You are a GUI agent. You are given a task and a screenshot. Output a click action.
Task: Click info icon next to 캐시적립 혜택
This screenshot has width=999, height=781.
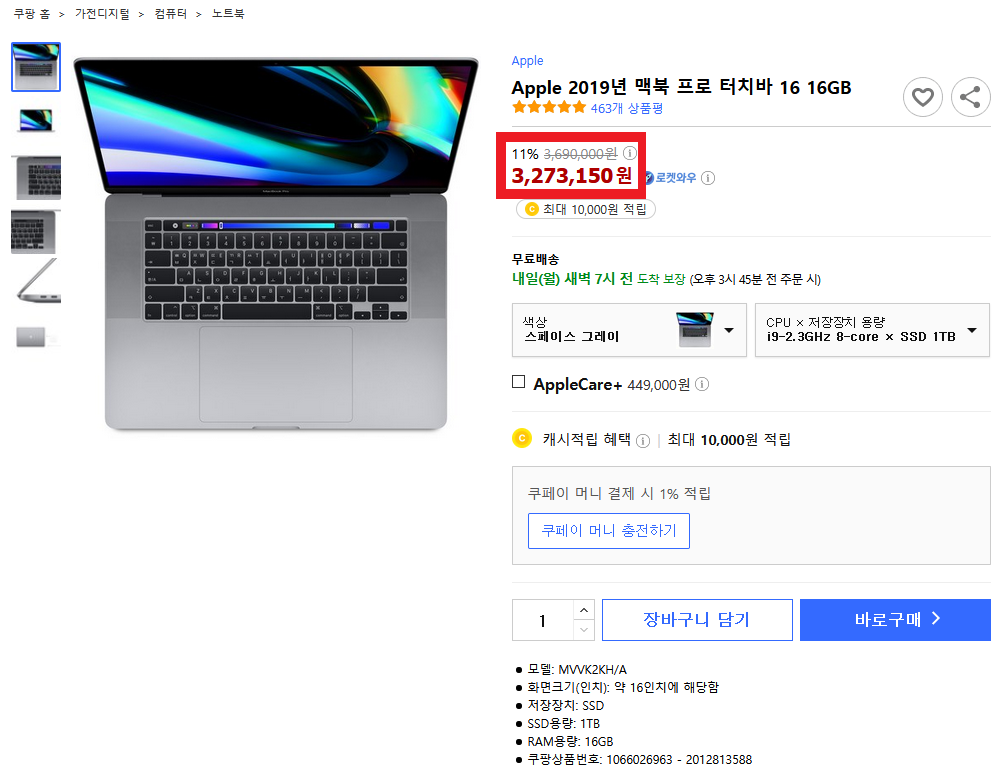(643, 441)
